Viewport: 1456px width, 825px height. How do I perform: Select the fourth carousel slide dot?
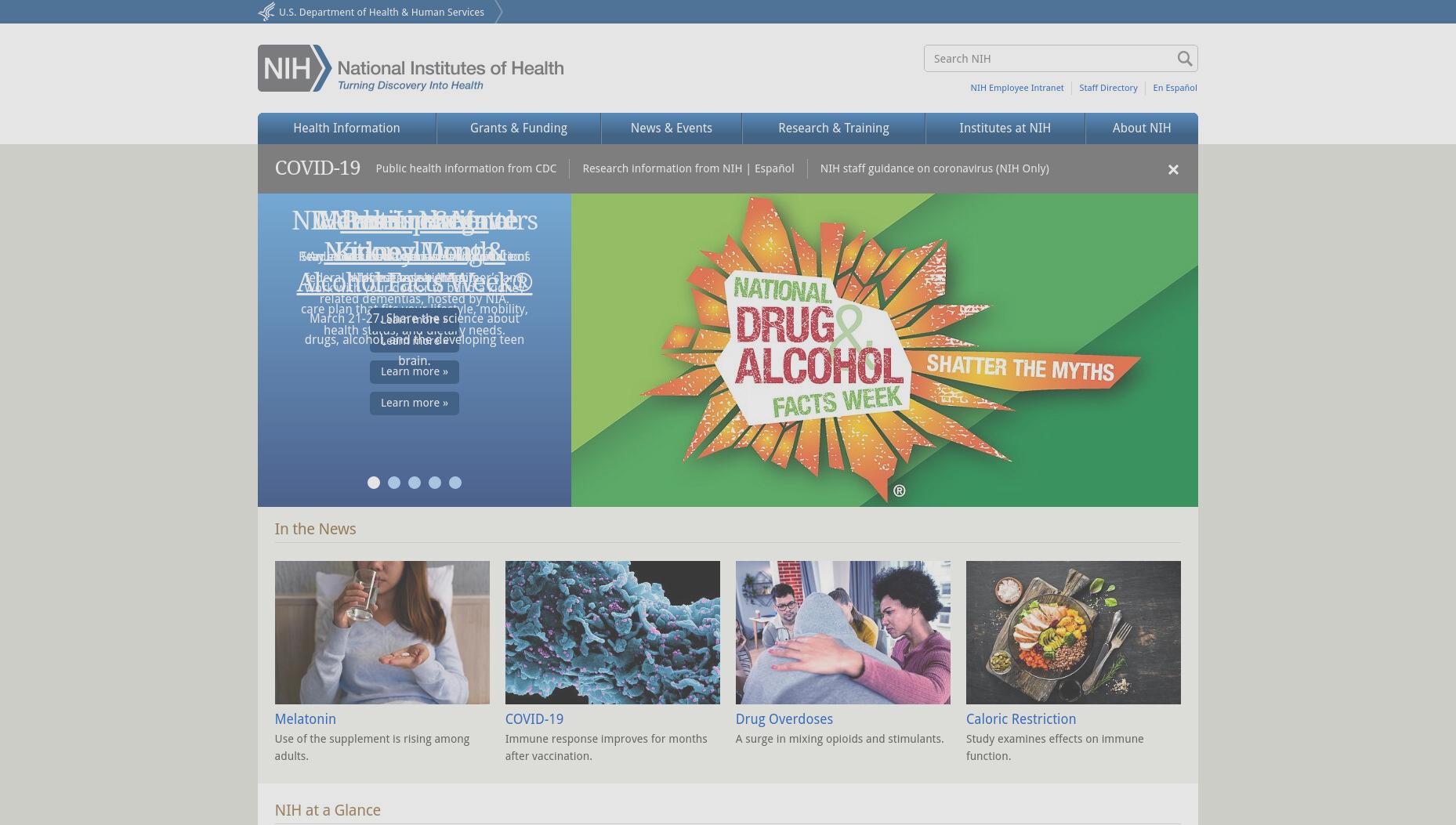(435, 483)
